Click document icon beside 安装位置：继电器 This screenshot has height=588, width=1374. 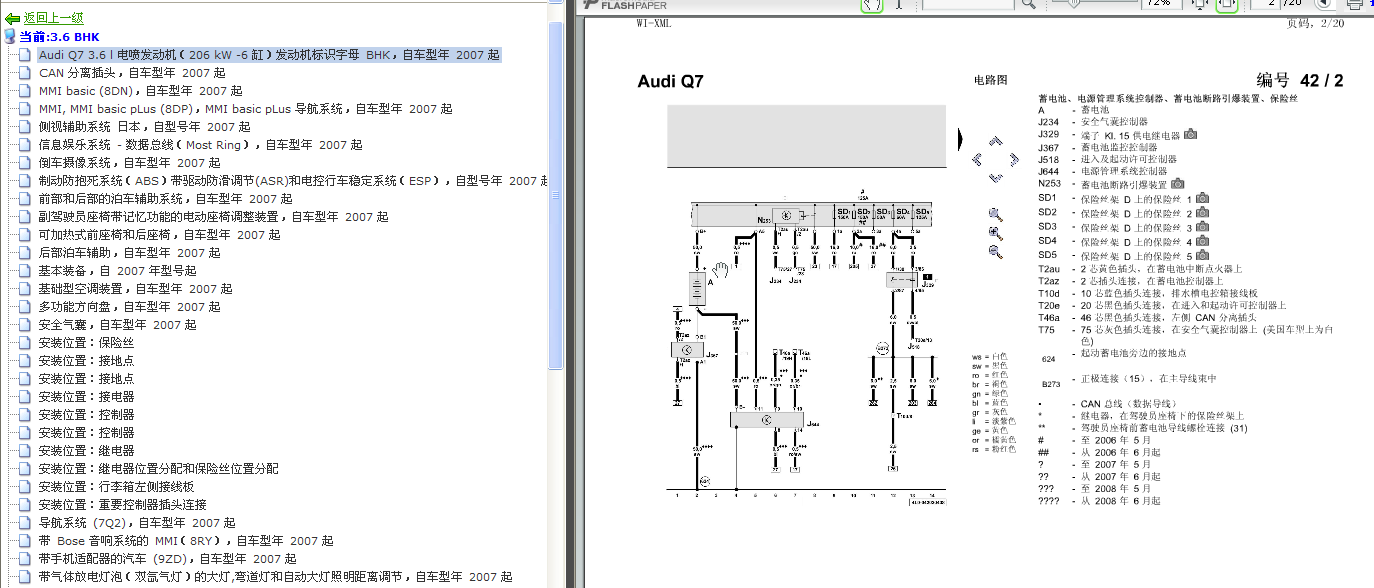coord(25,451)
